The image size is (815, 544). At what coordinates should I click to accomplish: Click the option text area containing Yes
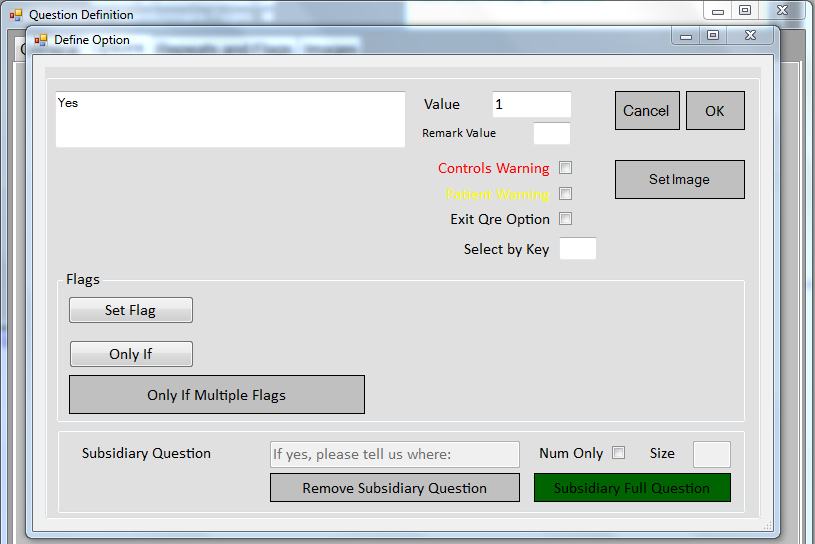[230, 120]
